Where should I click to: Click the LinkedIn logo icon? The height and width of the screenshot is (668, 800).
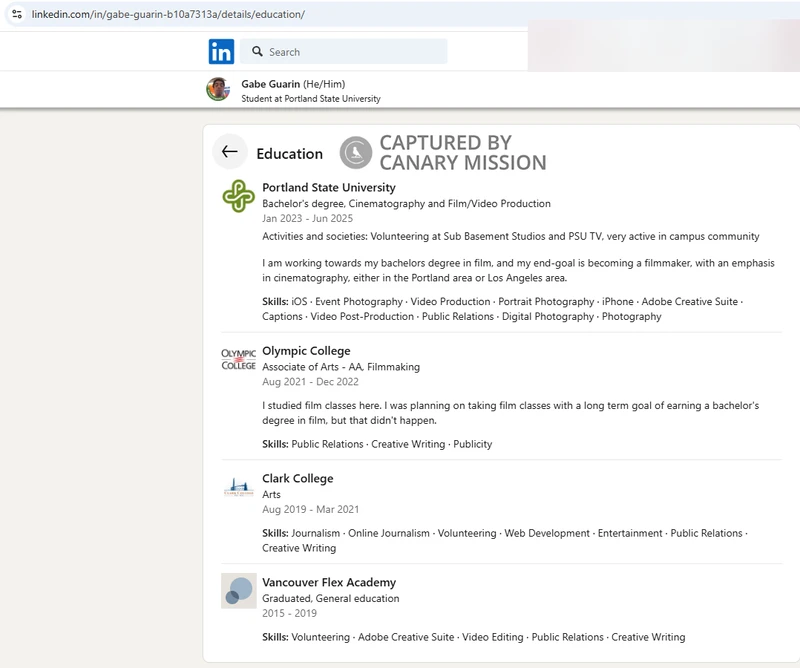(x=221, y=52)
